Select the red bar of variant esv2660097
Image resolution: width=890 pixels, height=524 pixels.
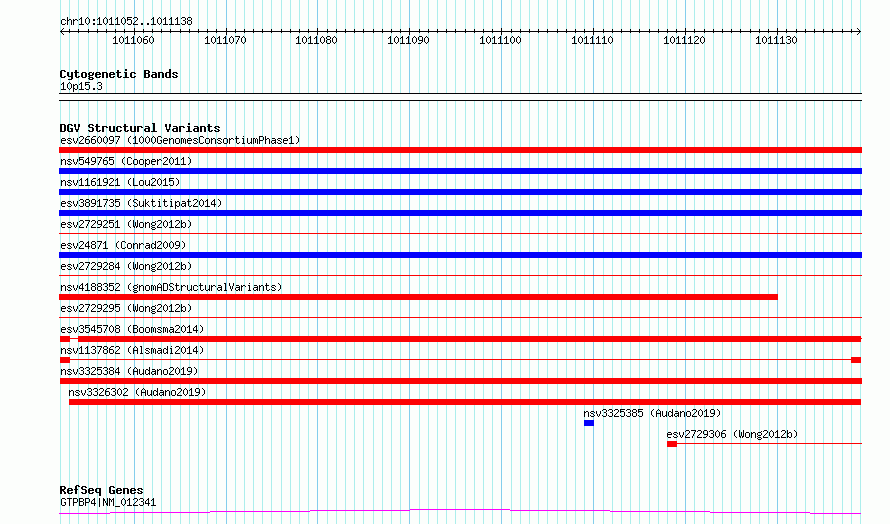coord(460,150)
